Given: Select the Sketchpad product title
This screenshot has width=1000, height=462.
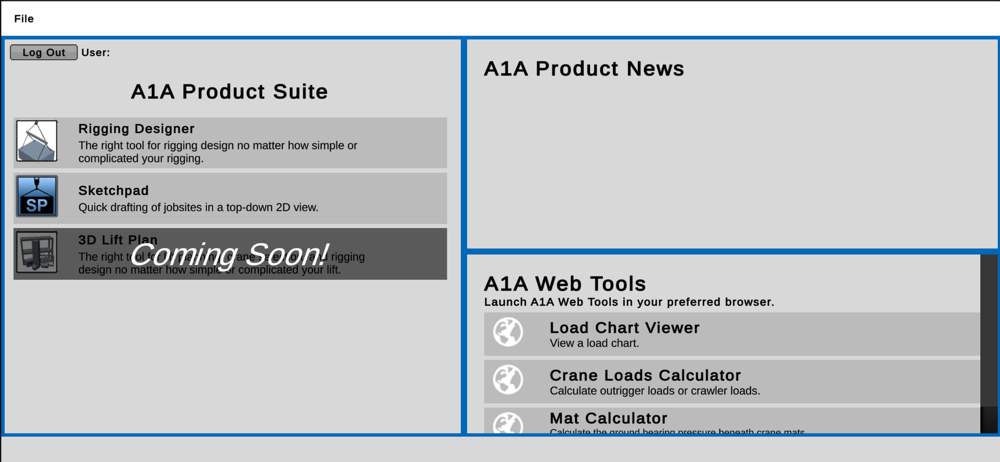Looking at the screenshot, I should [x=114, y=191].
